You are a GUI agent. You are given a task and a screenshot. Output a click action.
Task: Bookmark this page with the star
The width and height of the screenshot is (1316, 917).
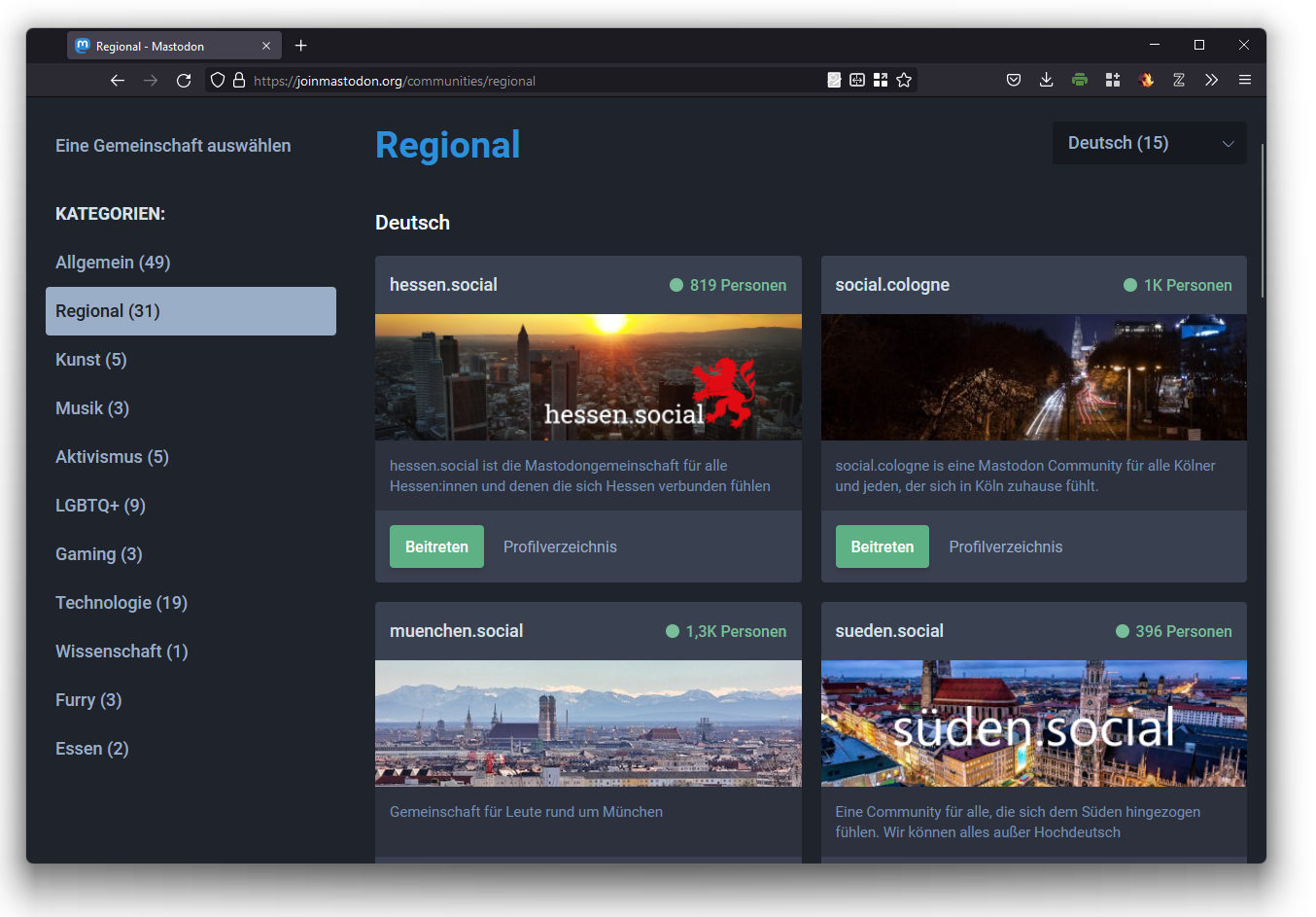[x=904, y=80]
